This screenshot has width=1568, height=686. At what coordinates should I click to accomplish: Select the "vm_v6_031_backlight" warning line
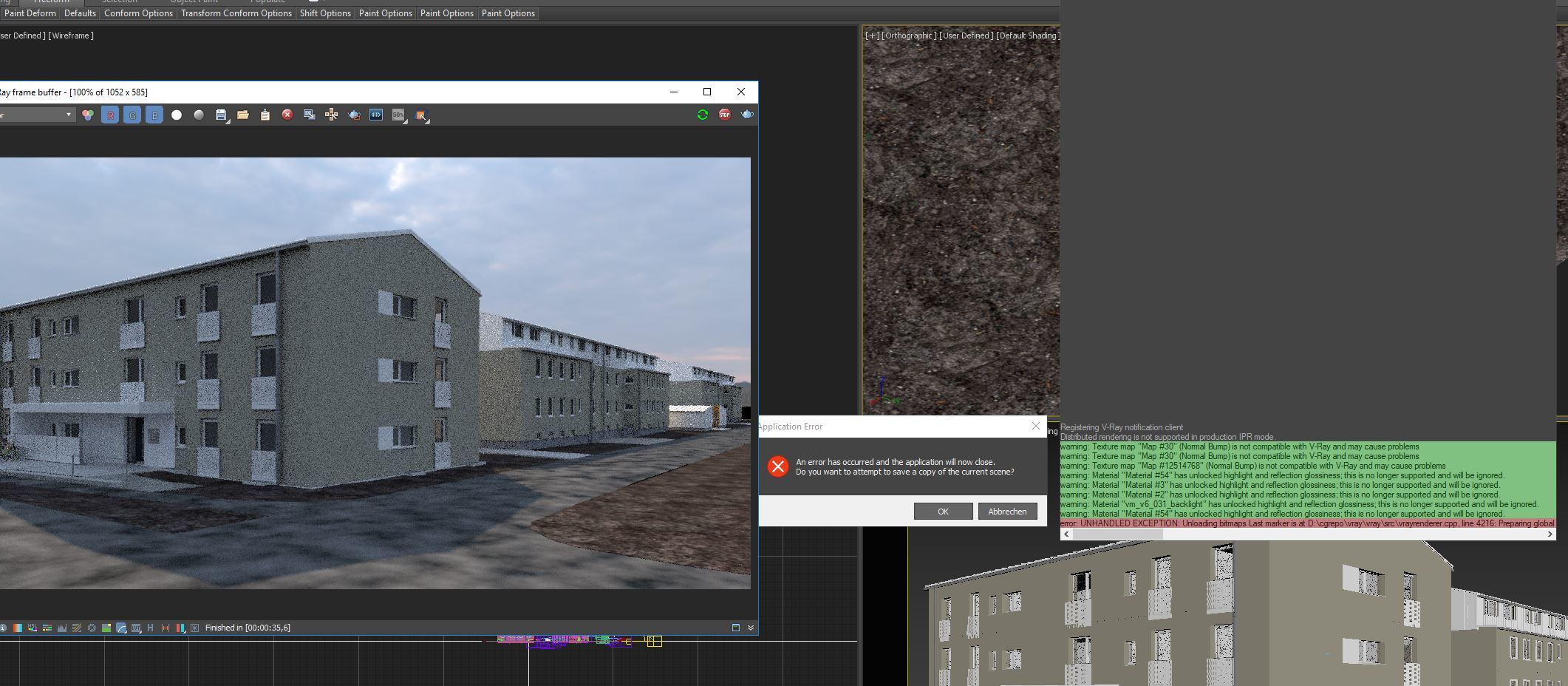pyautogui.click(x=1308, y=504)
